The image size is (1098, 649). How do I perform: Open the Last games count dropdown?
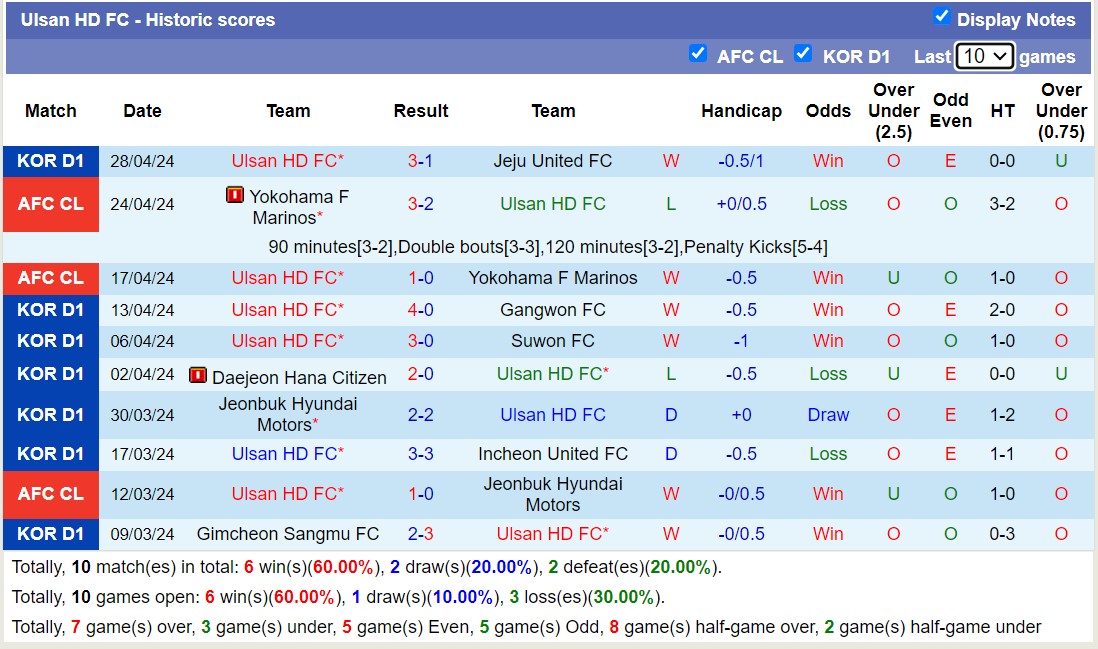click(x=985, y=56)
